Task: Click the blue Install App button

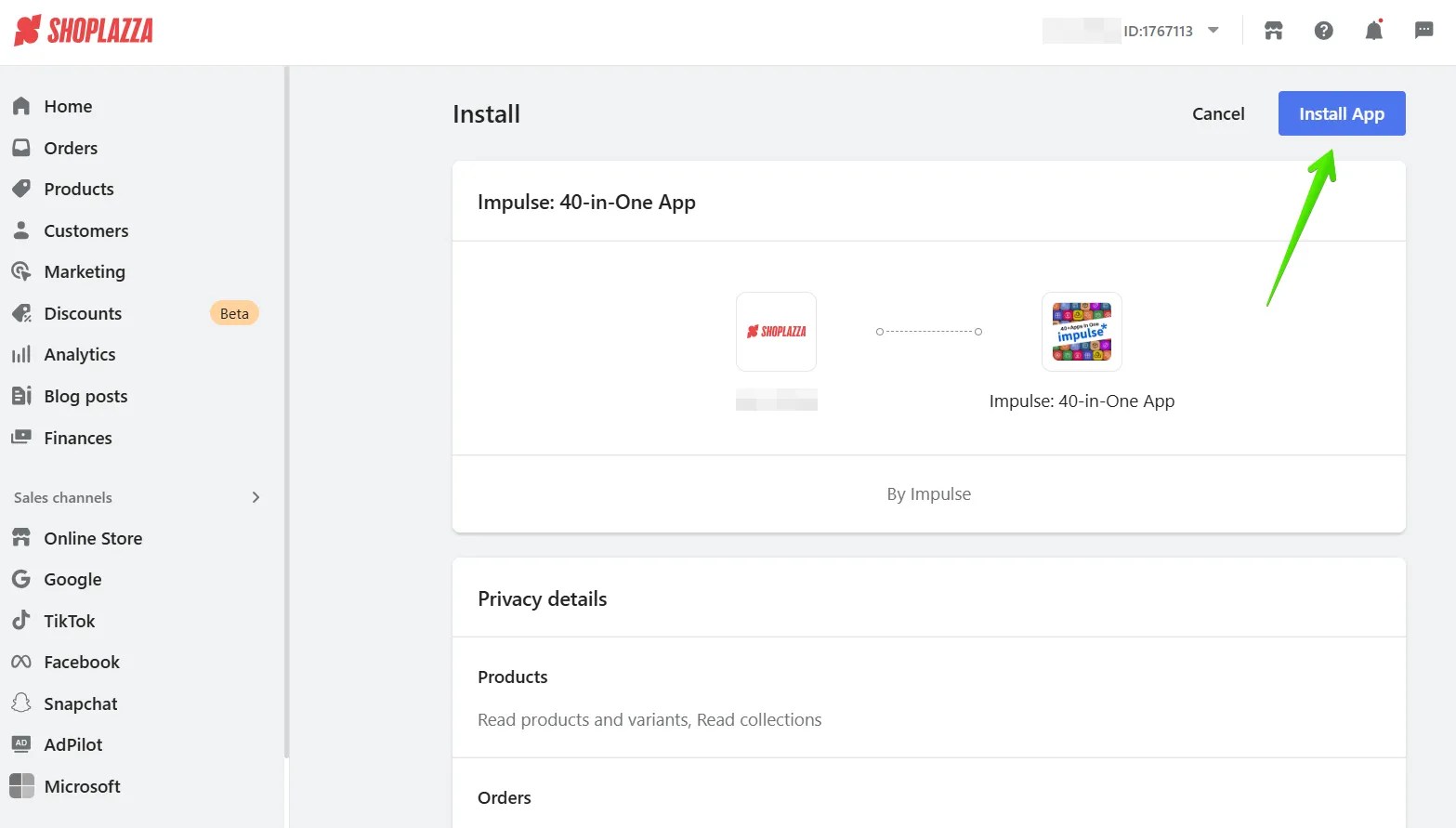Action: (1342, 113)
